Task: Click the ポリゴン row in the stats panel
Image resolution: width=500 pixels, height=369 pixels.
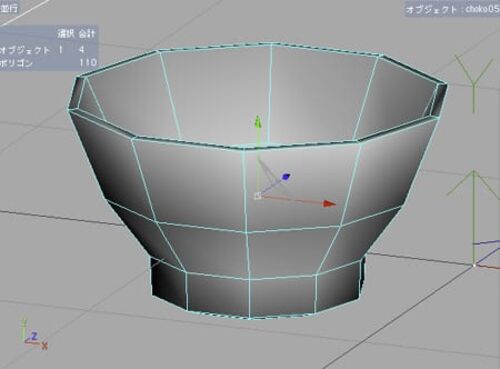Action: pyautogui.click(x=48, y=62)
